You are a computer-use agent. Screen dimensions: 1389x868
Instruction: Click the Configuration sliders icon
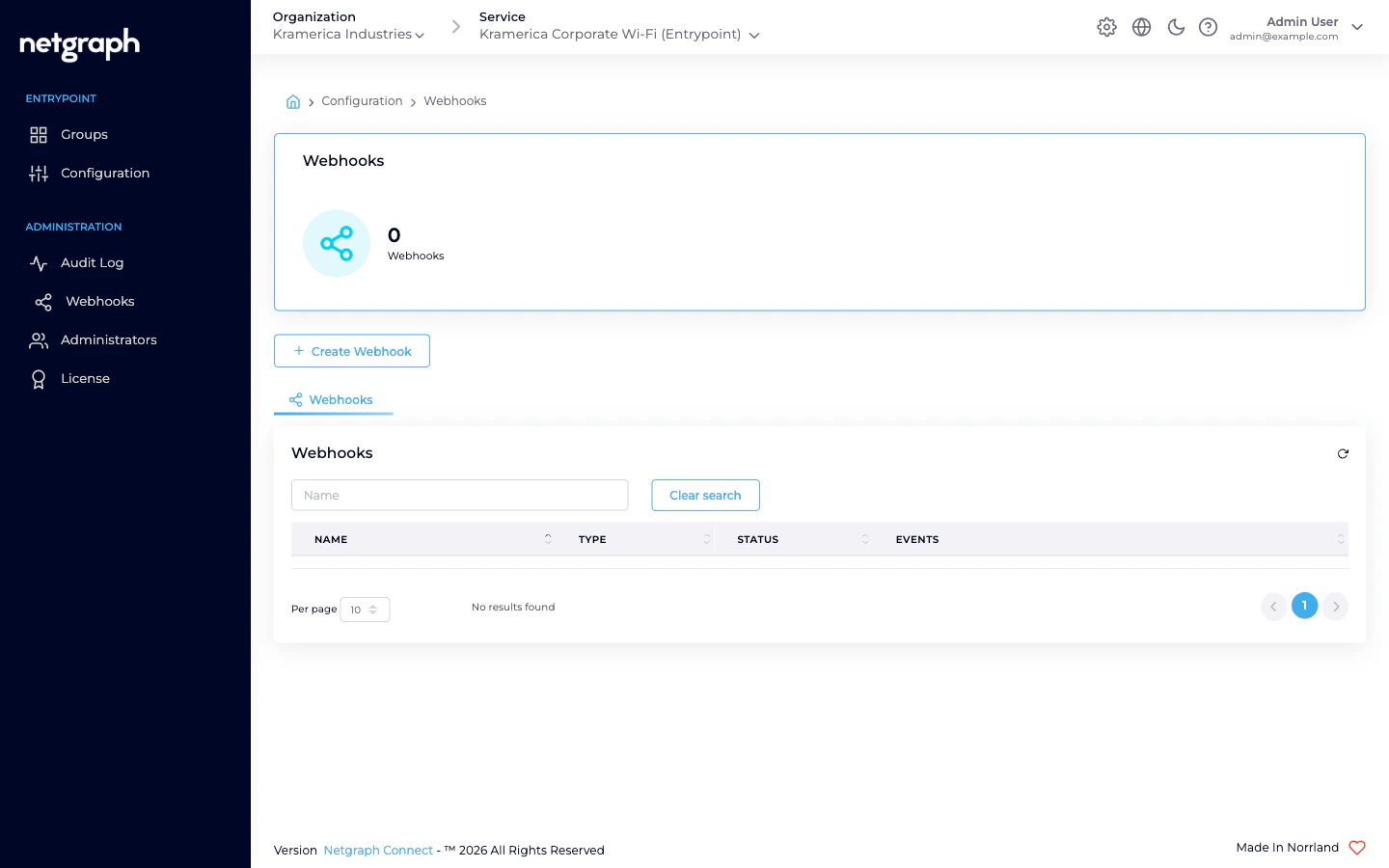[39, 174]
